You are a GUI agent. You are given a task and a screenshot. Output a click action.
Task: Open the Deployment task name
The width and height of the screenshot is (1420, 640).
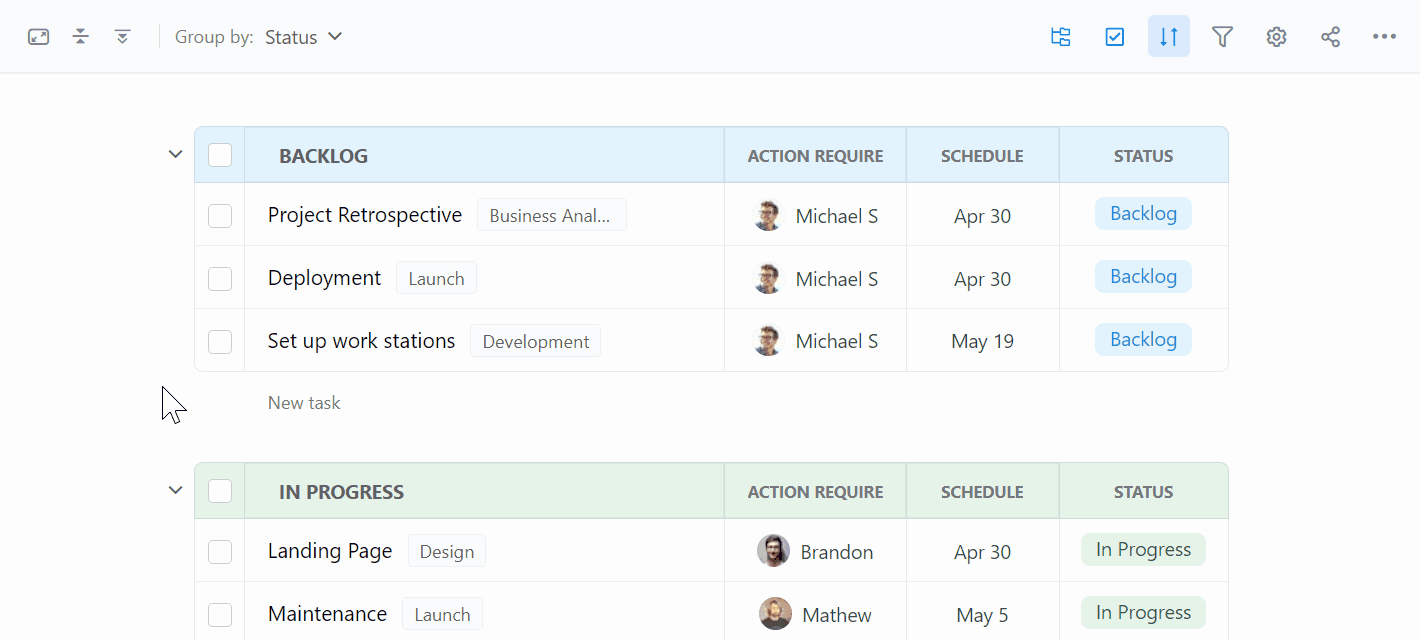click(x=324, y=278)
